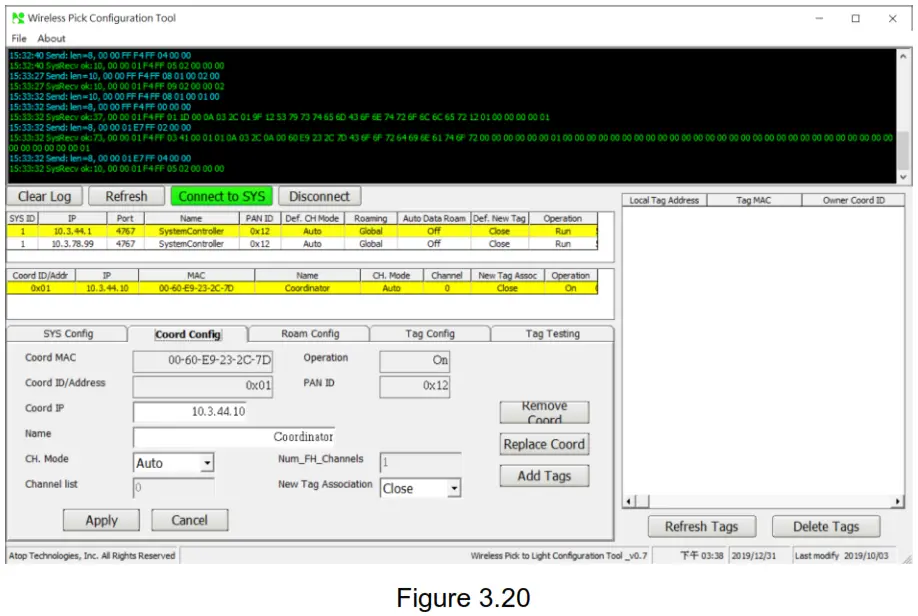Expand the CH. Mode dropdown

click(206, 464)
